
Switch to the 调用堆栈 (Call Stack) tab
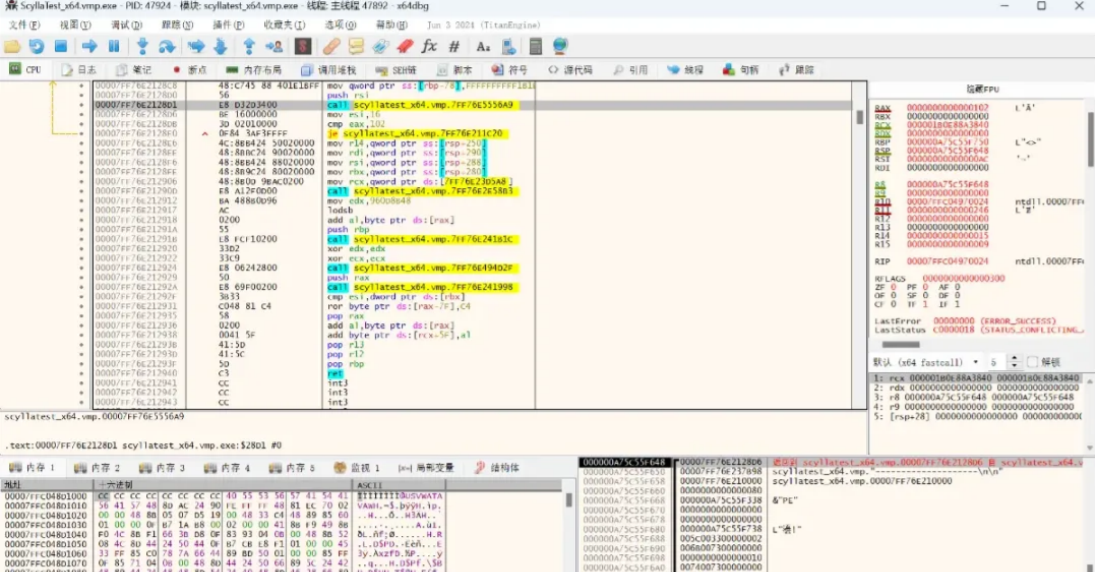tap(328, 70)
